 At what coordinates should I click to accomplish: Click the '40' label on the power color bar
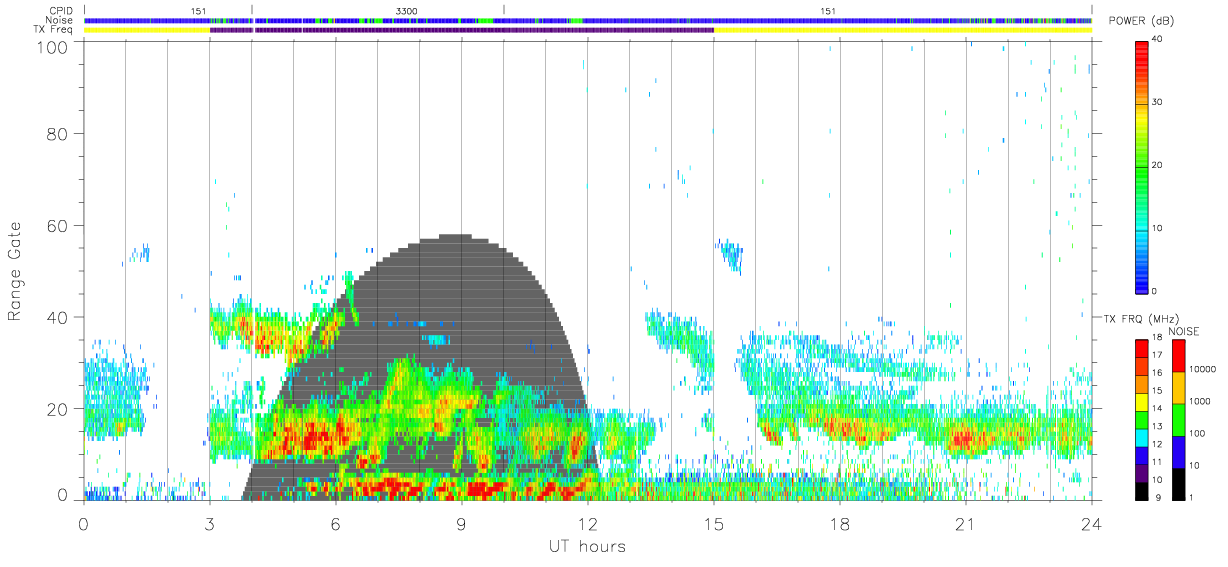tap(1158, 40)
